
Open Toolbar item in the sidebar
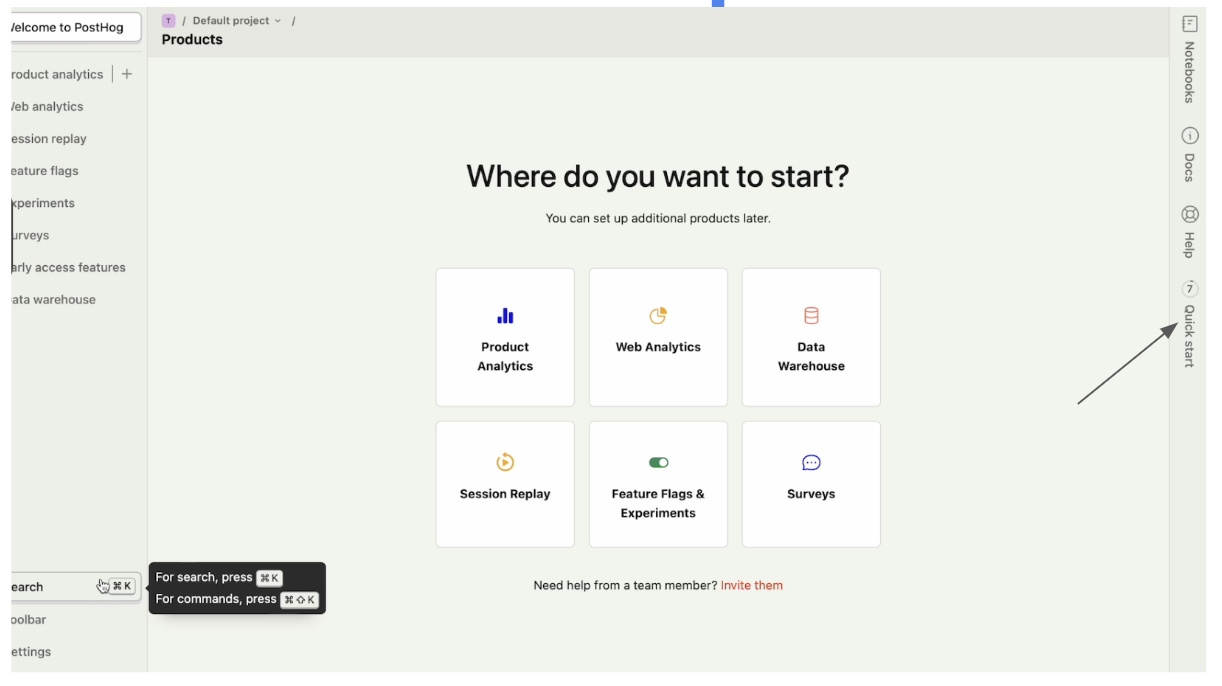click(x=29, y=619)
